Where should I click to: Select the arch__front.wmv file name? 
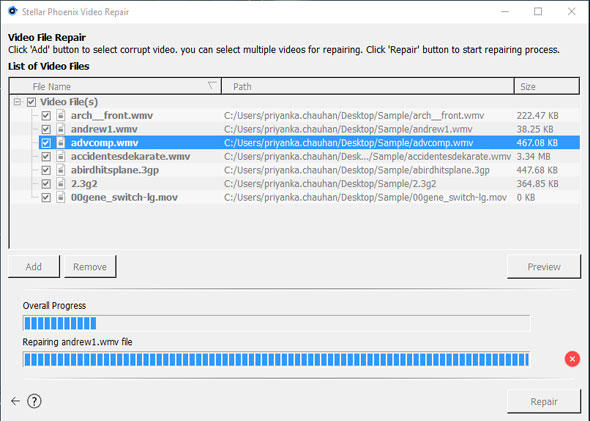[112, 115]
